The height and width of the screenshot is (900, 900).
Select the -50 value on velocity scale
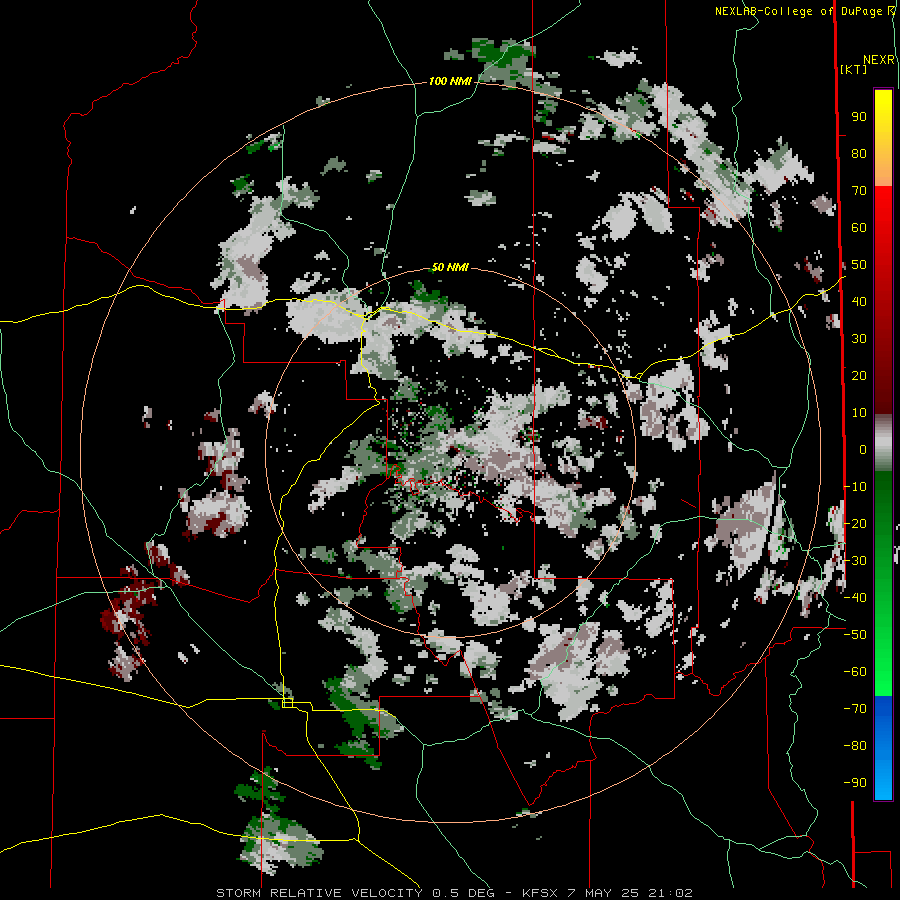click(855, 635)
